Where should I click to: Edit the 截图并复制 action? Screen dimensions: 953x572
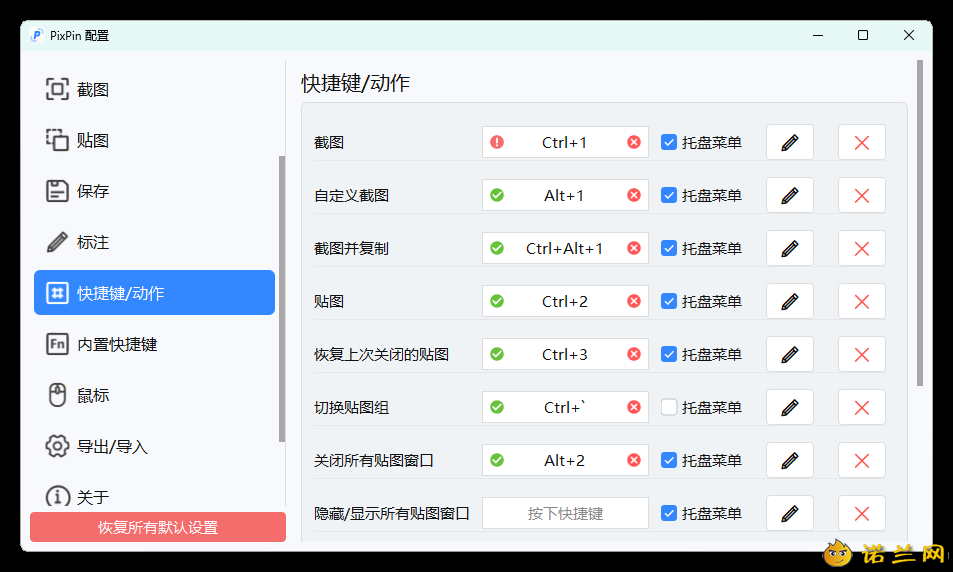coord(790,248)
